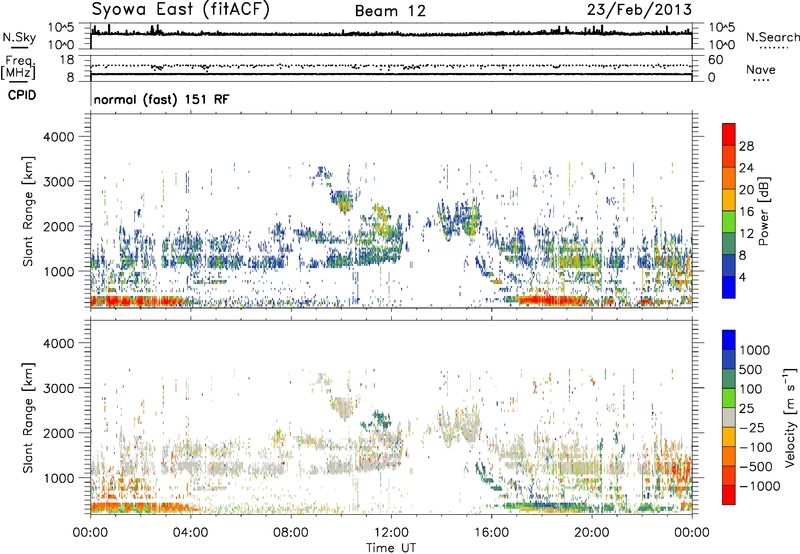800x554 pixels.
Task: Select the 'CPID' row label
Action: tap(22, 95)
